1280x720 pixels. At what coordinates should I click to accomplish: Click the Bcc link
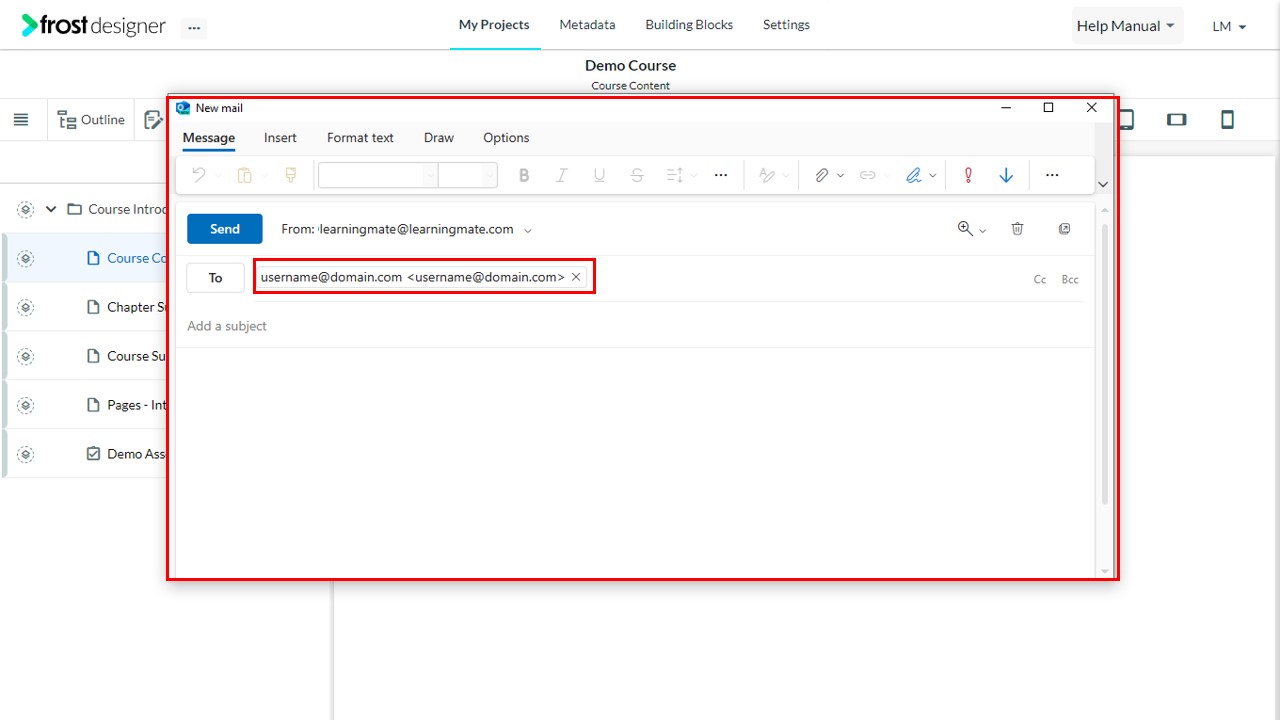pyautogui.click(x=1070, y=280)
